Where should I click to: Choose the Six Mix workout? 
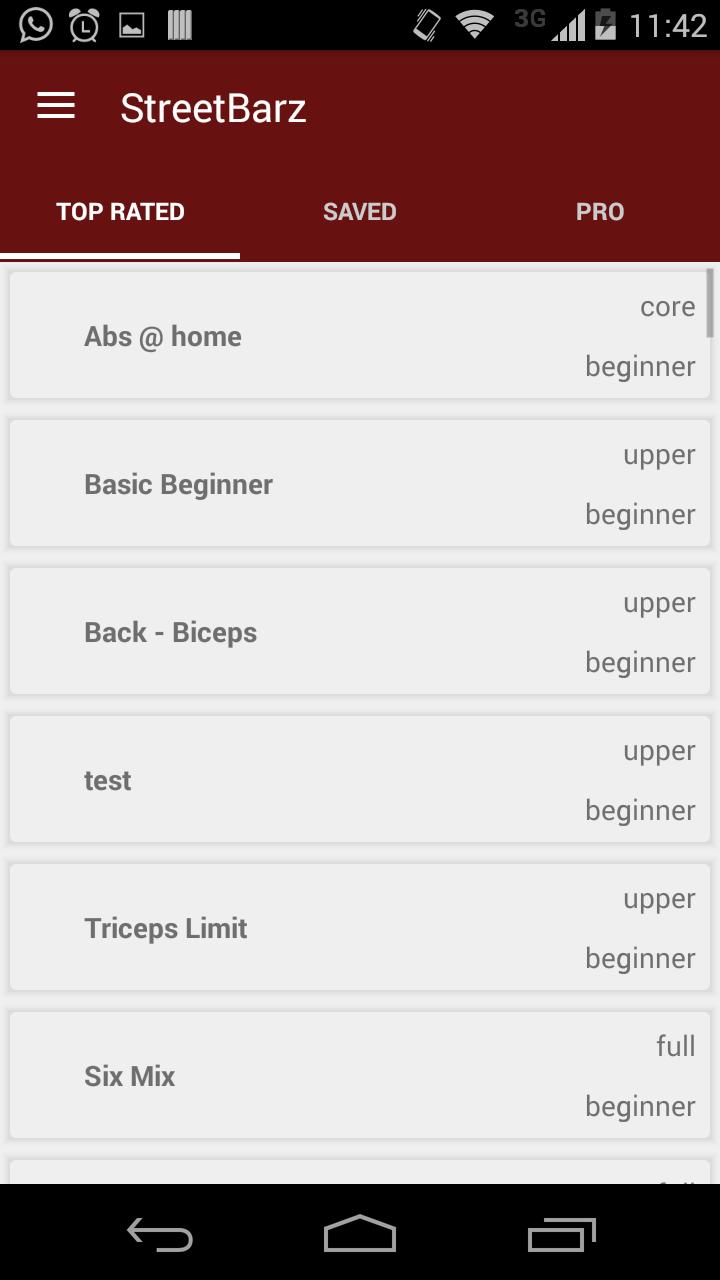360,1076
